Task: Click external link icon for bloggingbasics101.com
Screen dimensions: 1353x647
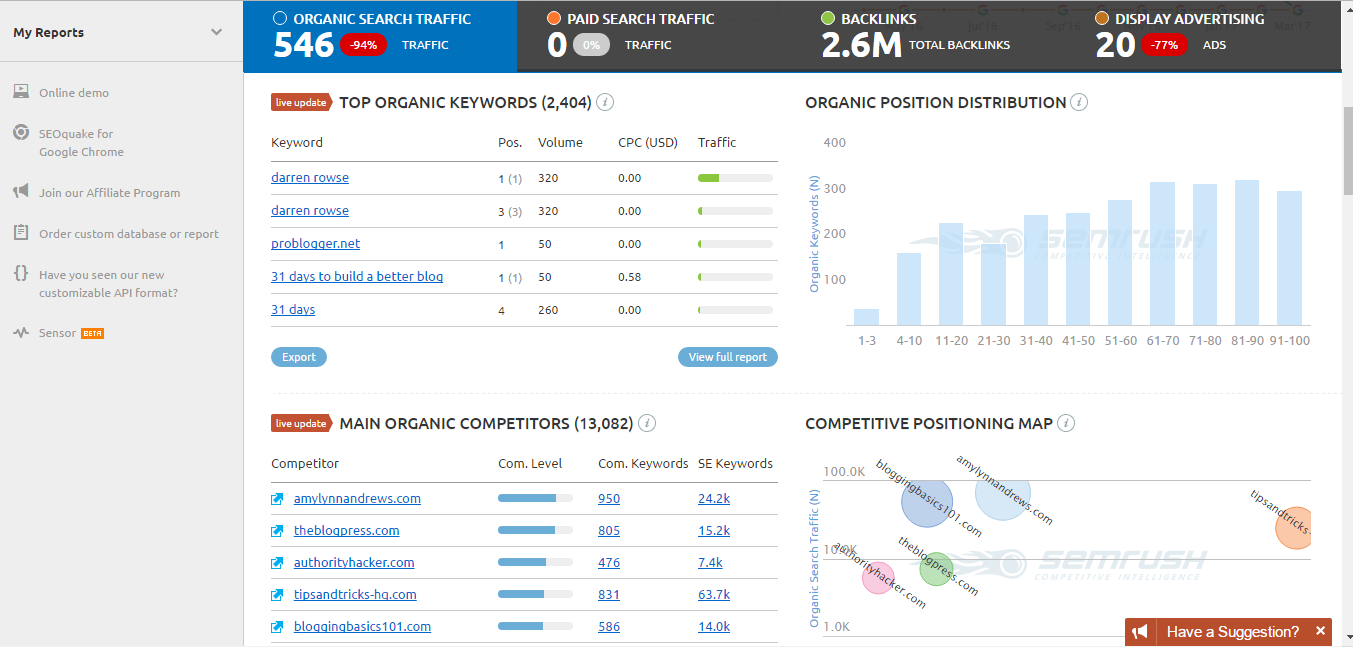Action: [277, 627]
